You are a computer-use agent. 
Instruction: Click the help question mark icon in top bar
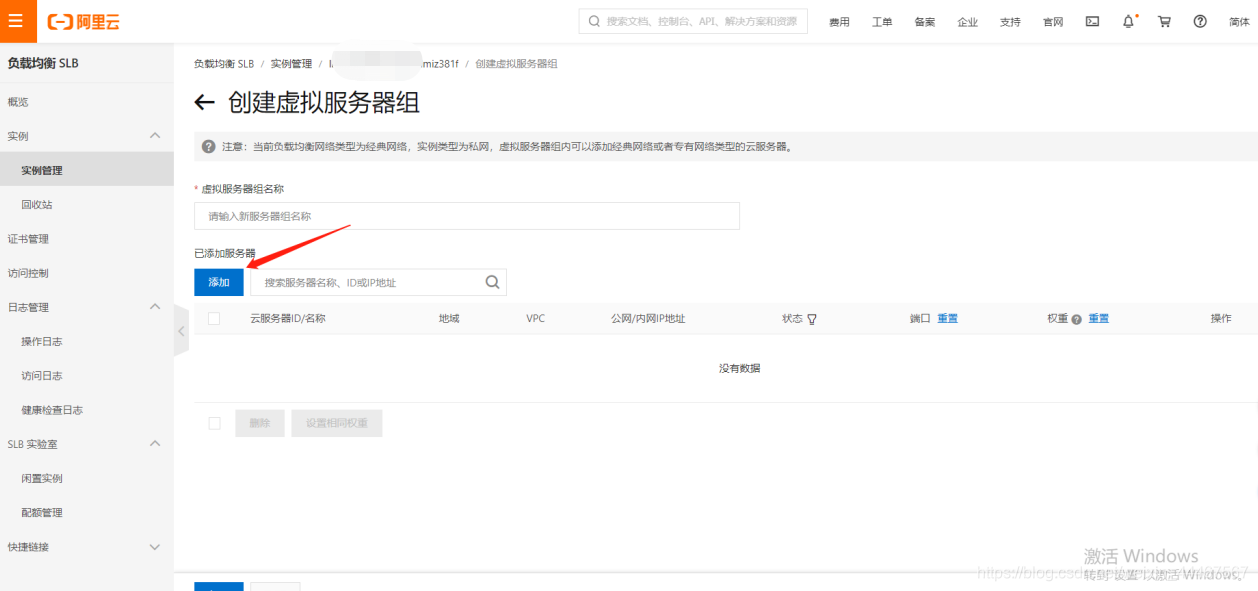tap(1199, 20)
